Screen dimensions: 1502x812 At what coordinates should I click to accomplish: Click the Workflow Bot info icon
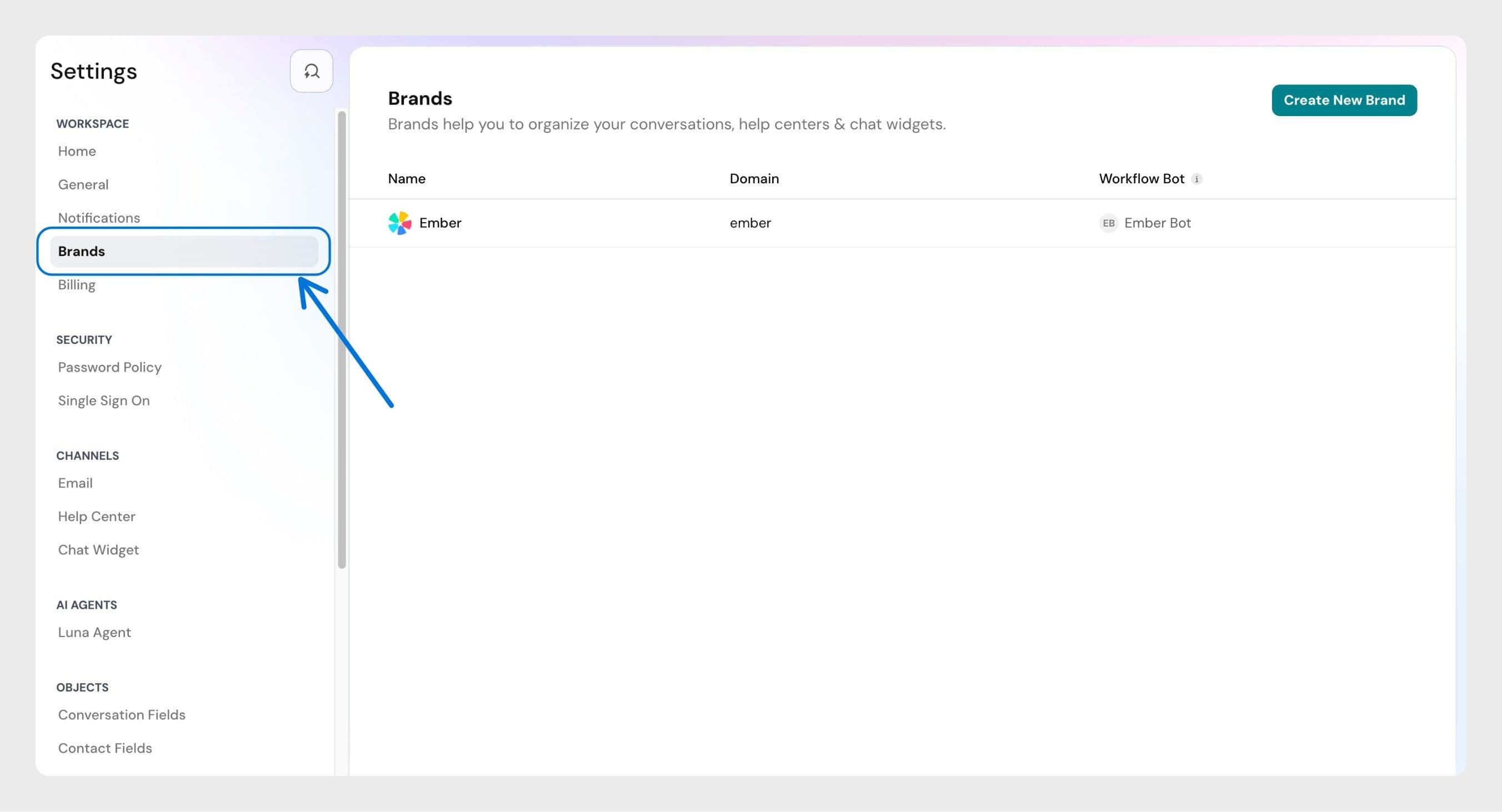1196,179
